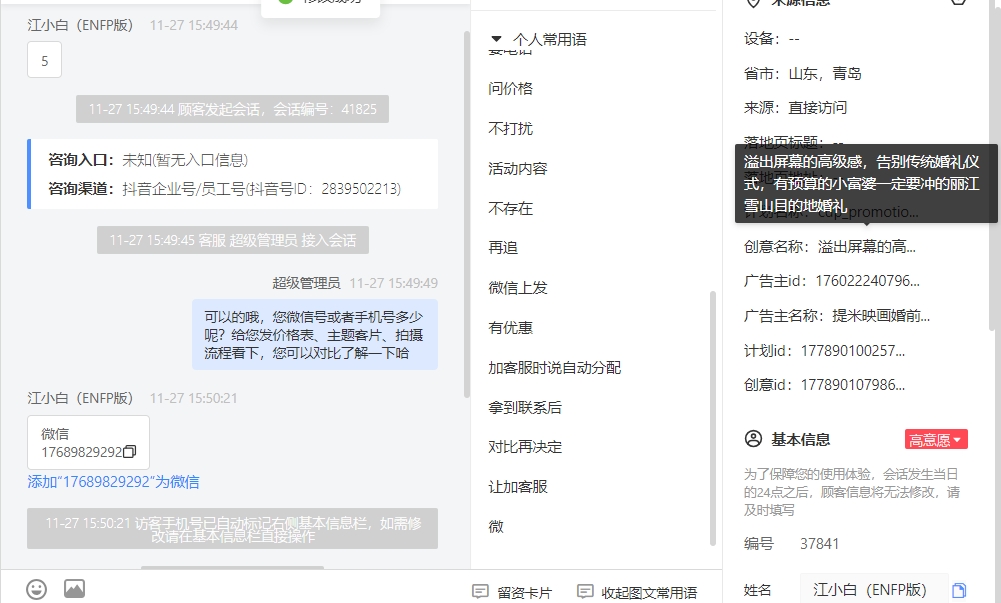This screenshot has width=1001, height=603.
Task: Open the 留资卡片 button
Action: point(512,592)
